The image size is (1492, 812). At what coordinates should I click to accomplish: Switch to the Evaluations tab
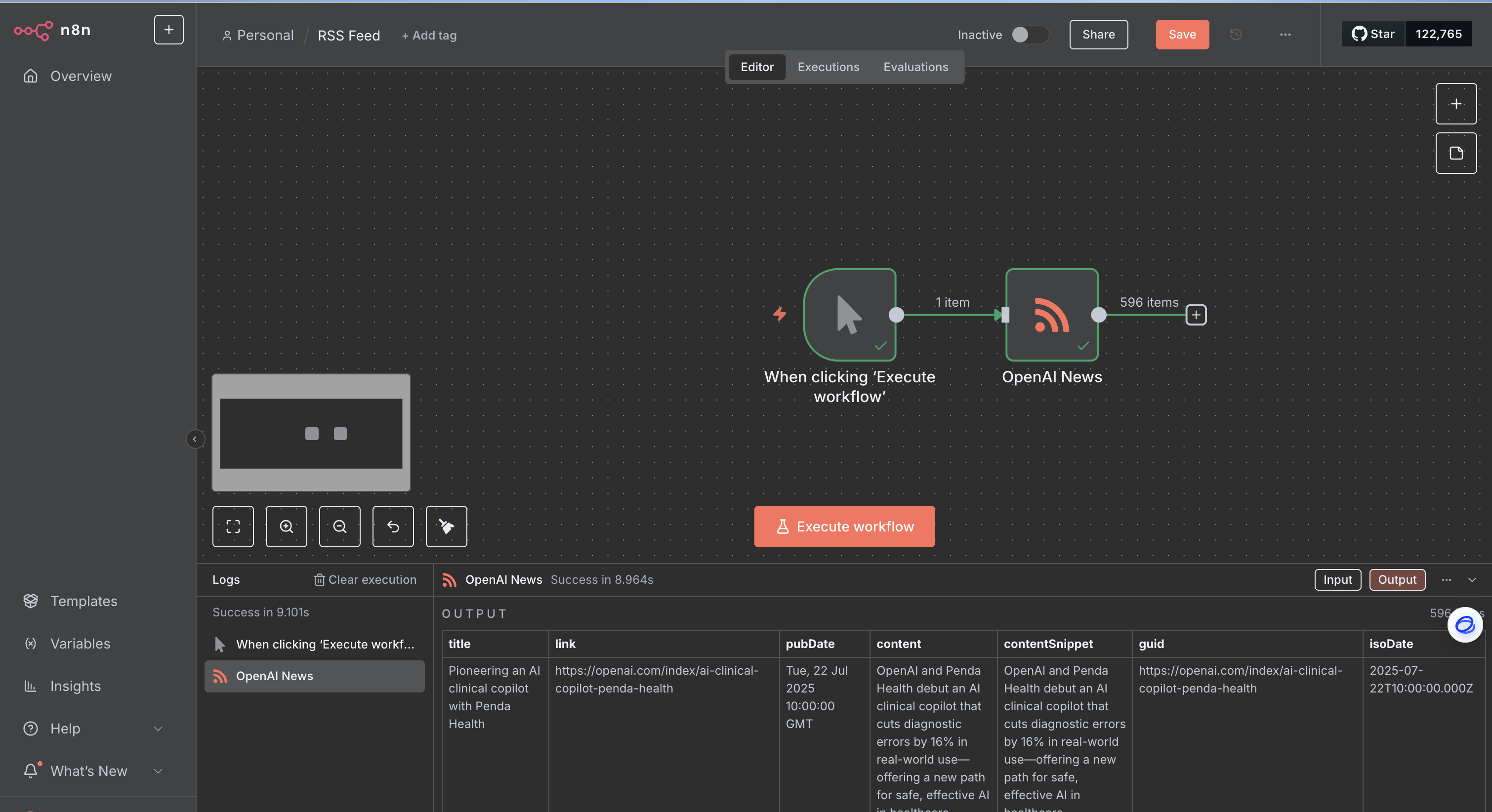click(x=916, y=67)
